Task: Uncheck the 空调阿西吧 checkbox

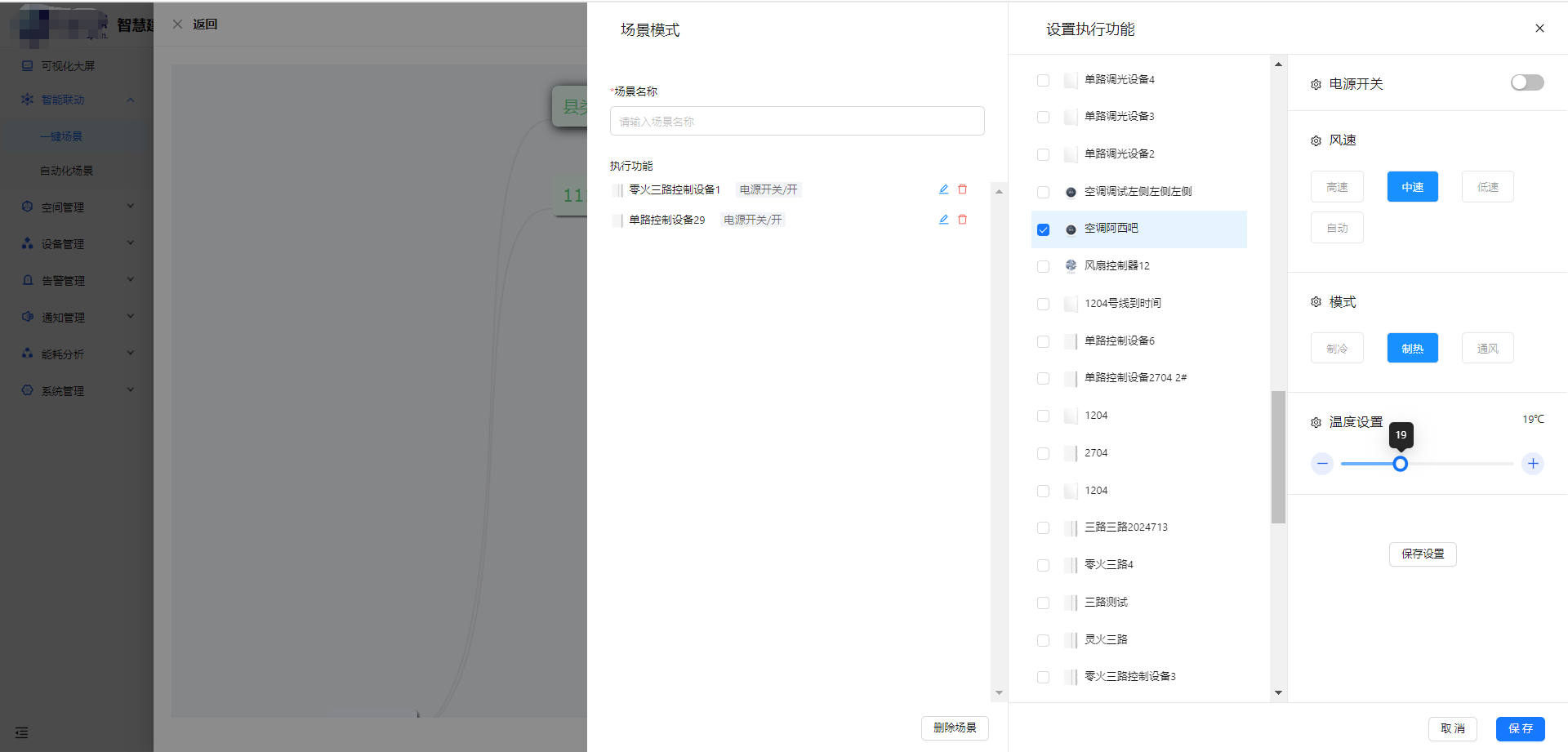Action: tap(1043, 229)
